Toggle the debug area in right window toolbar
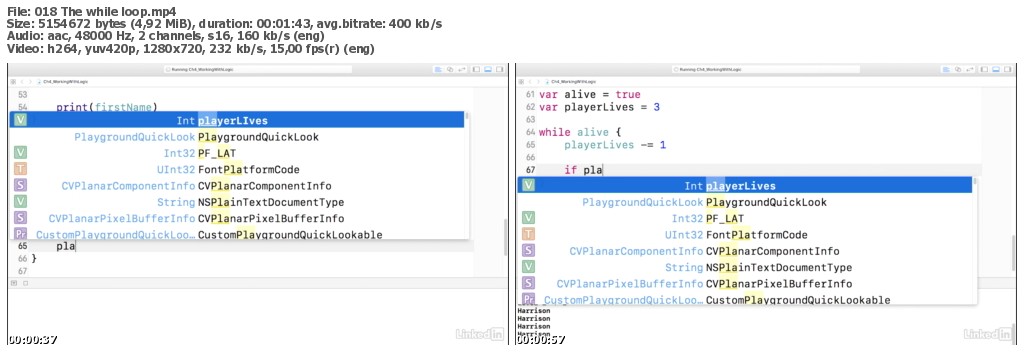 point(996,69)
